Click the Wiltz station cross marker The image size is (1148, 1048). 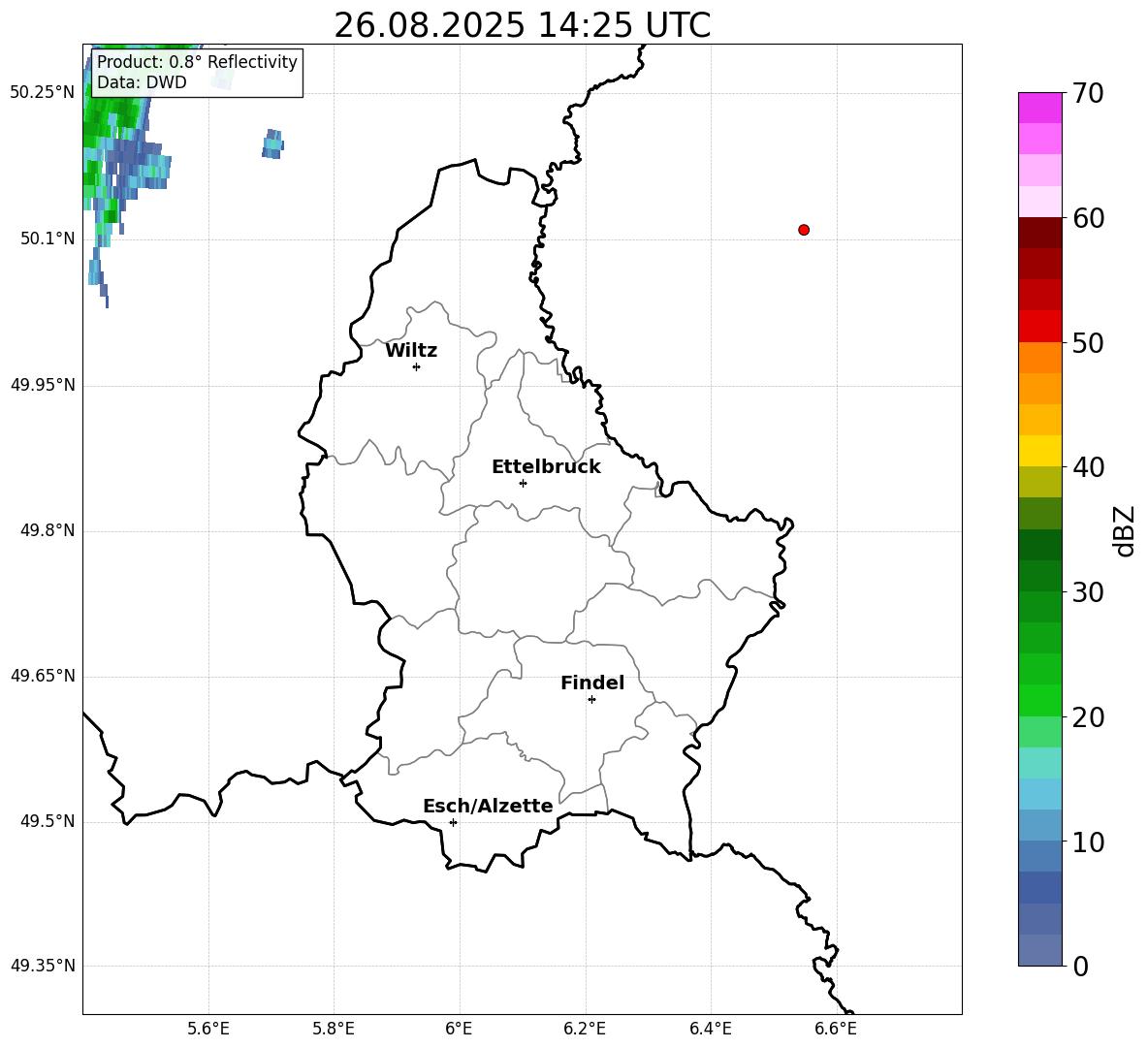(416, 366)
